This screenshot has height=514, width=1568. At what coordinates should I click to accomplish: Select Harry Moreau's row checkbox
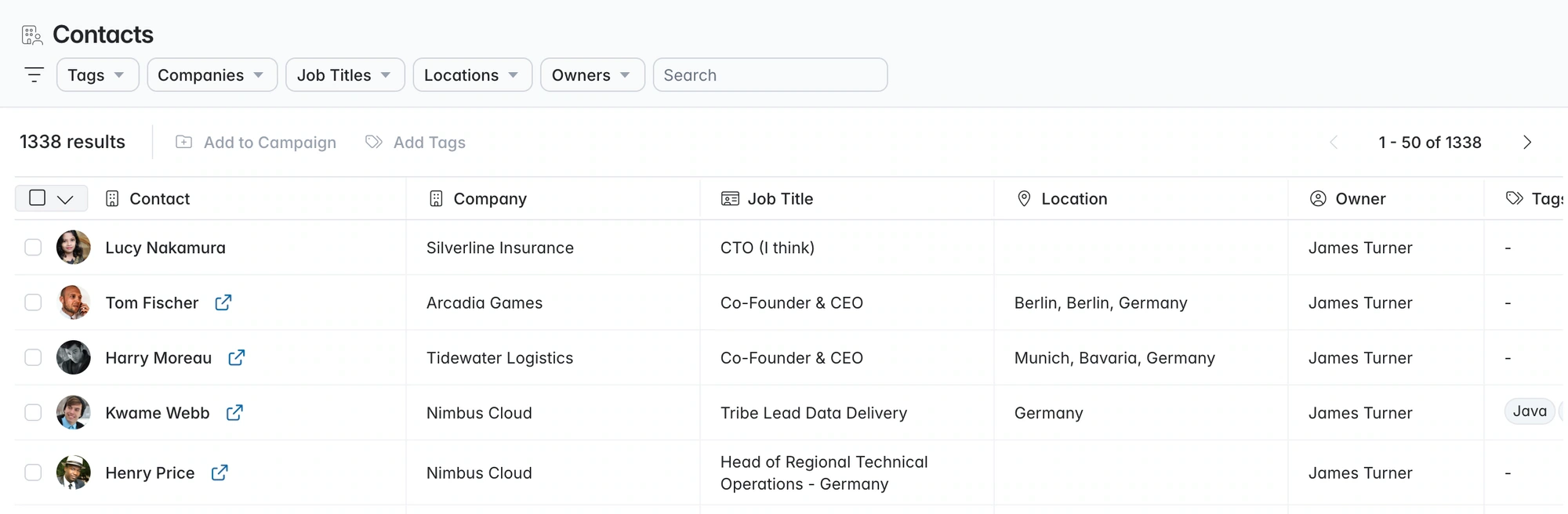pos(33,357)
